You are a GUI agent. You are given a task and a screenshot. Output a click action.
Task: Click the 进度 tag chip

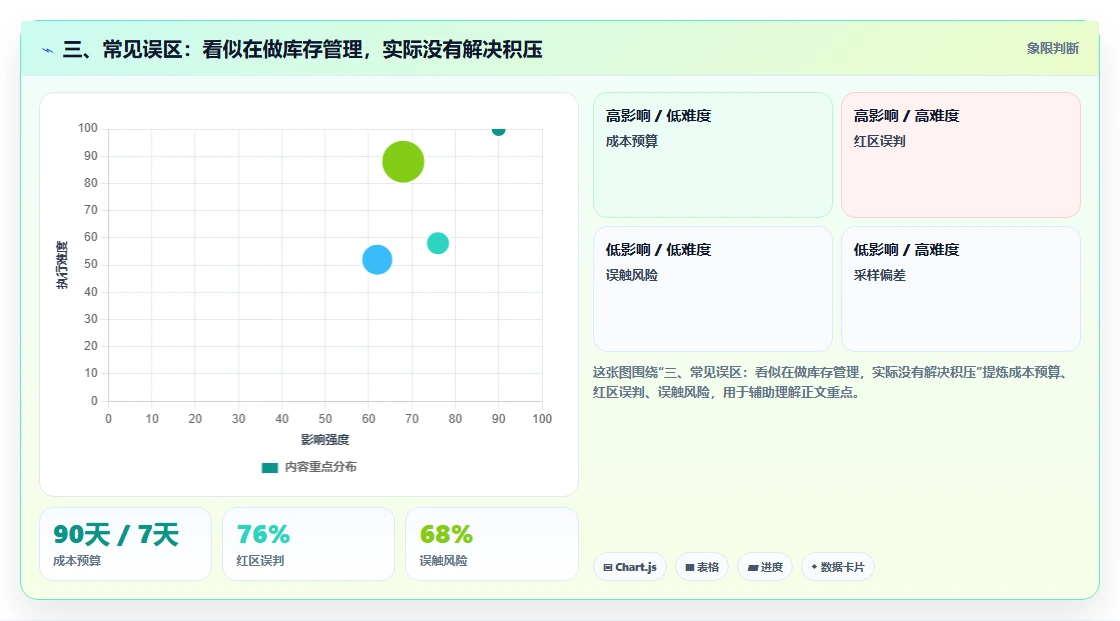(764, 567)
